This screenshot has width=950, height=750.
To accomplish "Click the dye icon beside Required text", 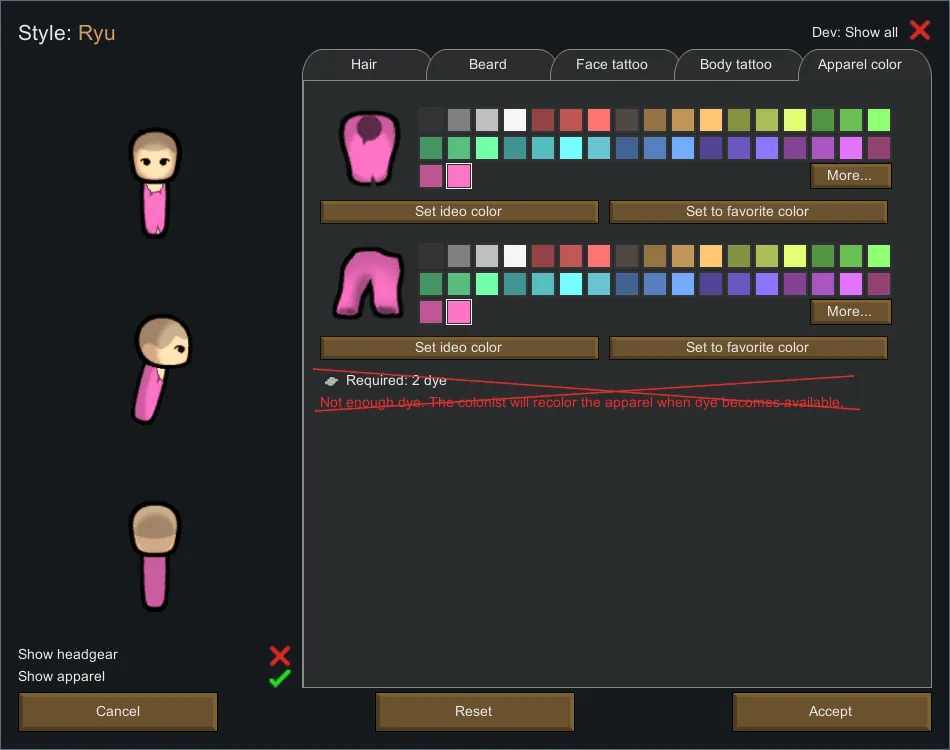I will pyautogui.click(x=331, y=381).
